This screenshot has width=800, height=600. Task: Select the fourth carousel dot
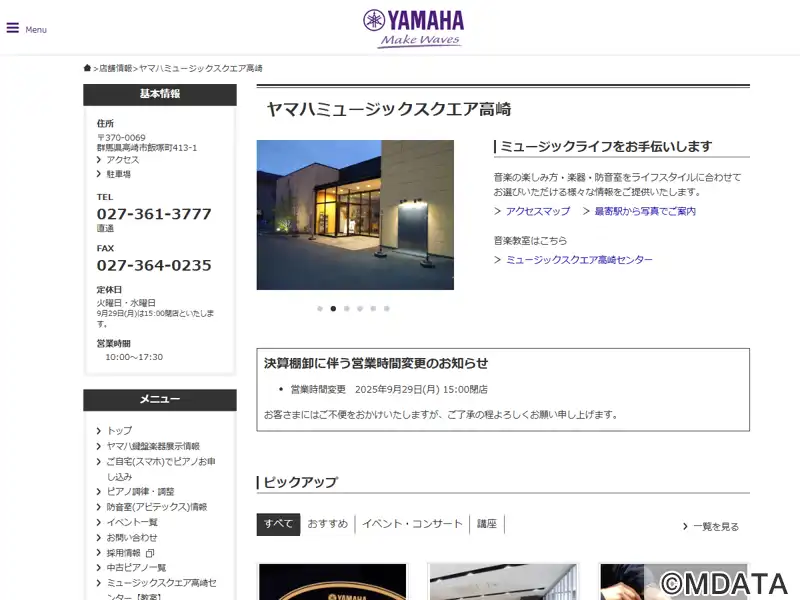click(x=360, y=309)
